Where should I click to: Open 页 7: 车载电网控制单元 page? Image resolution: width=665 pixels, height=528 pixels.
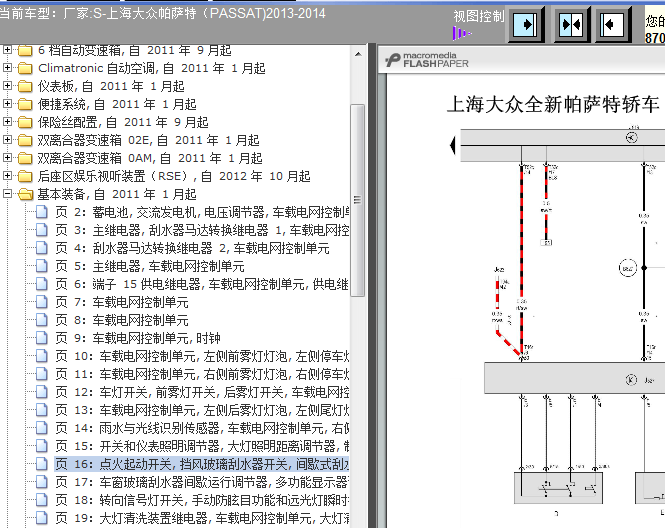[x=122, y=302]
